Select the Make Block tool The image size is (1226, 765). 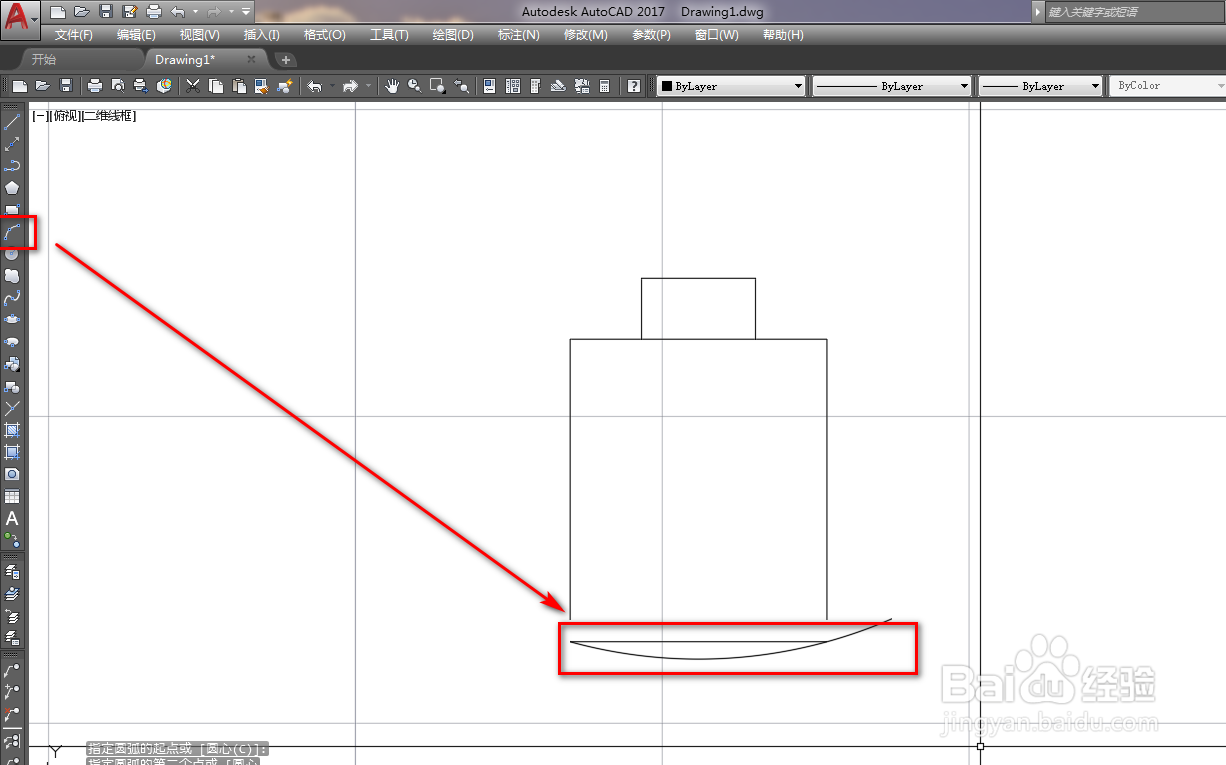(12, 386)
